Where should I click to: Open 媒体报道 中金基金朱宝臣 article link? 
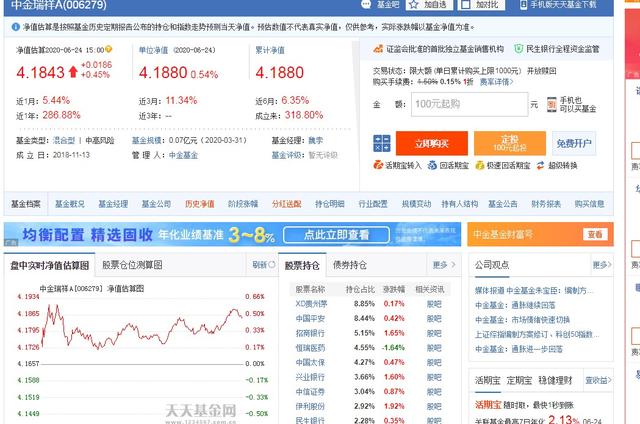coord(534,291)
